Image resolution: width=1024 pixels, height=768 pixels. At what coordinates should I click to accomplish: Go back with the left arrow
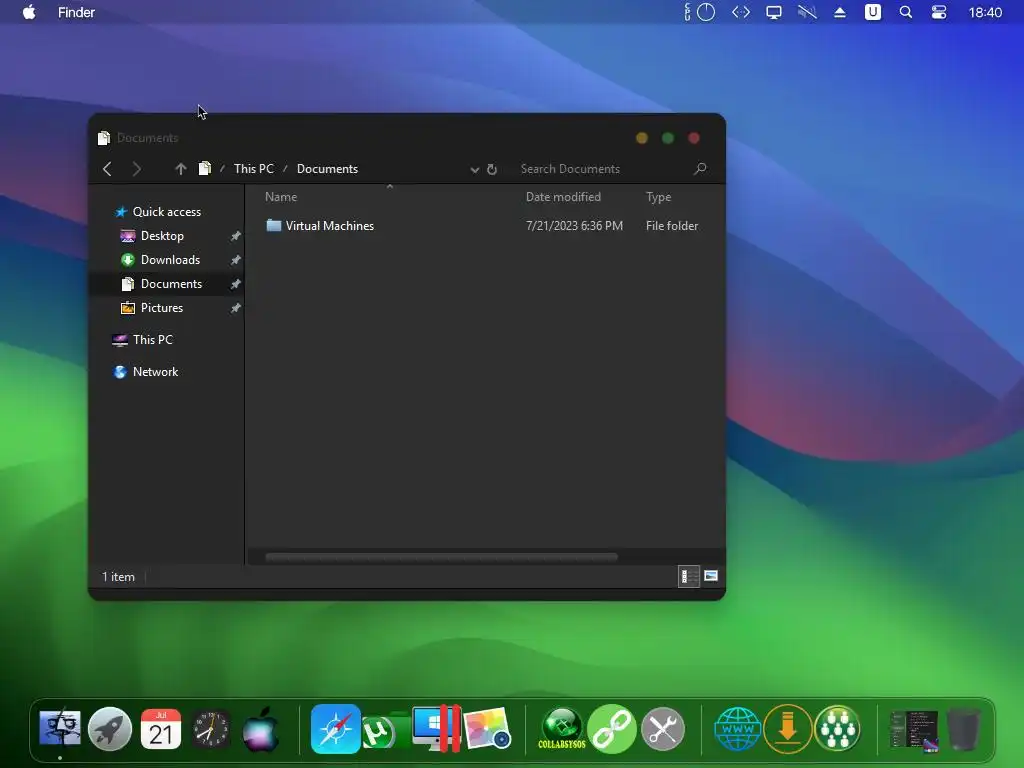point(108,169)
